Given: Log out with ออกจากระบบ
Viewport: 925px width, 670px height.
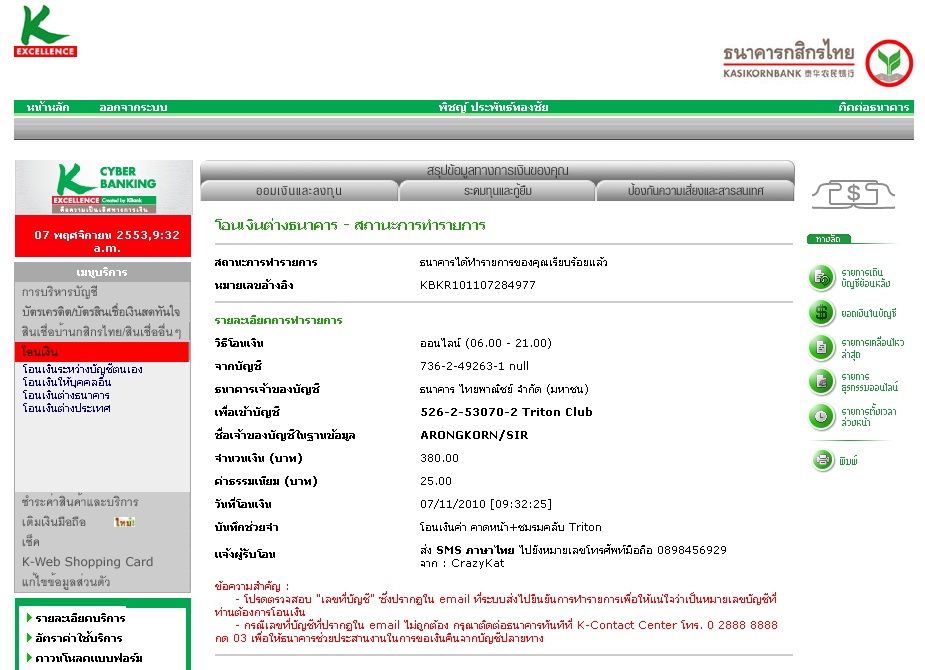Looking at the screenshot, I should click(x=133, y=107).
